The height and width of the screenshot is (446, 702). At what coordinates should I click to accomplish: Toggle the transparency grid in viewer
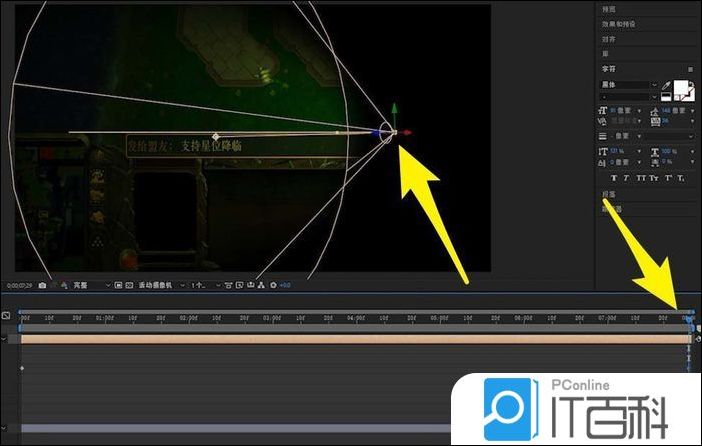coord(129,285)
